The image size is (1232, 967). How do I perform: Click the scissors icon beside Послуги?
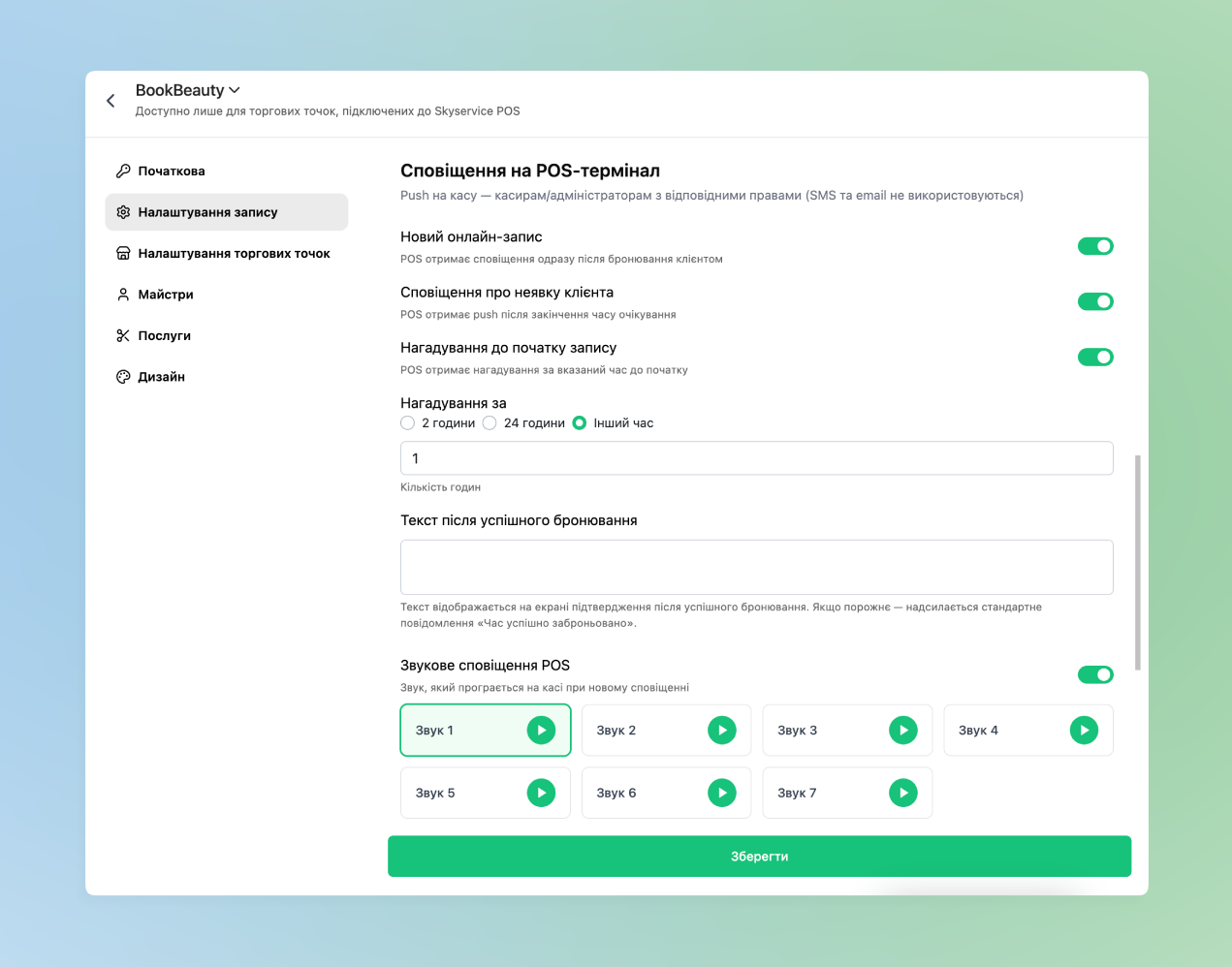click(123, 335)
